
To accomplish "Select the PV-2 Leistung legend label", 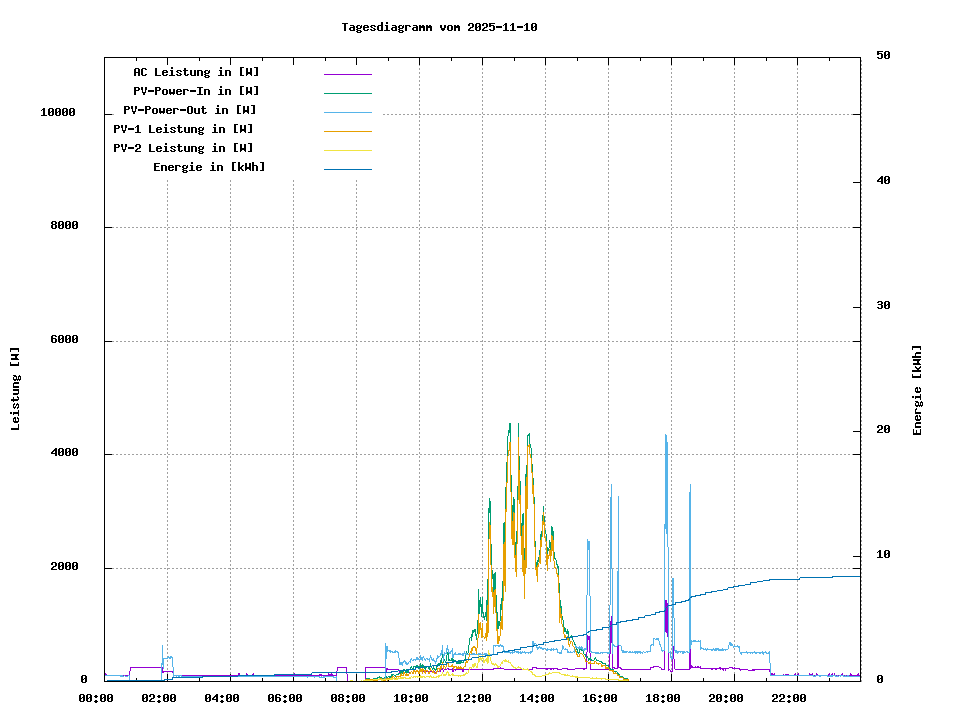I will point(183,148).
